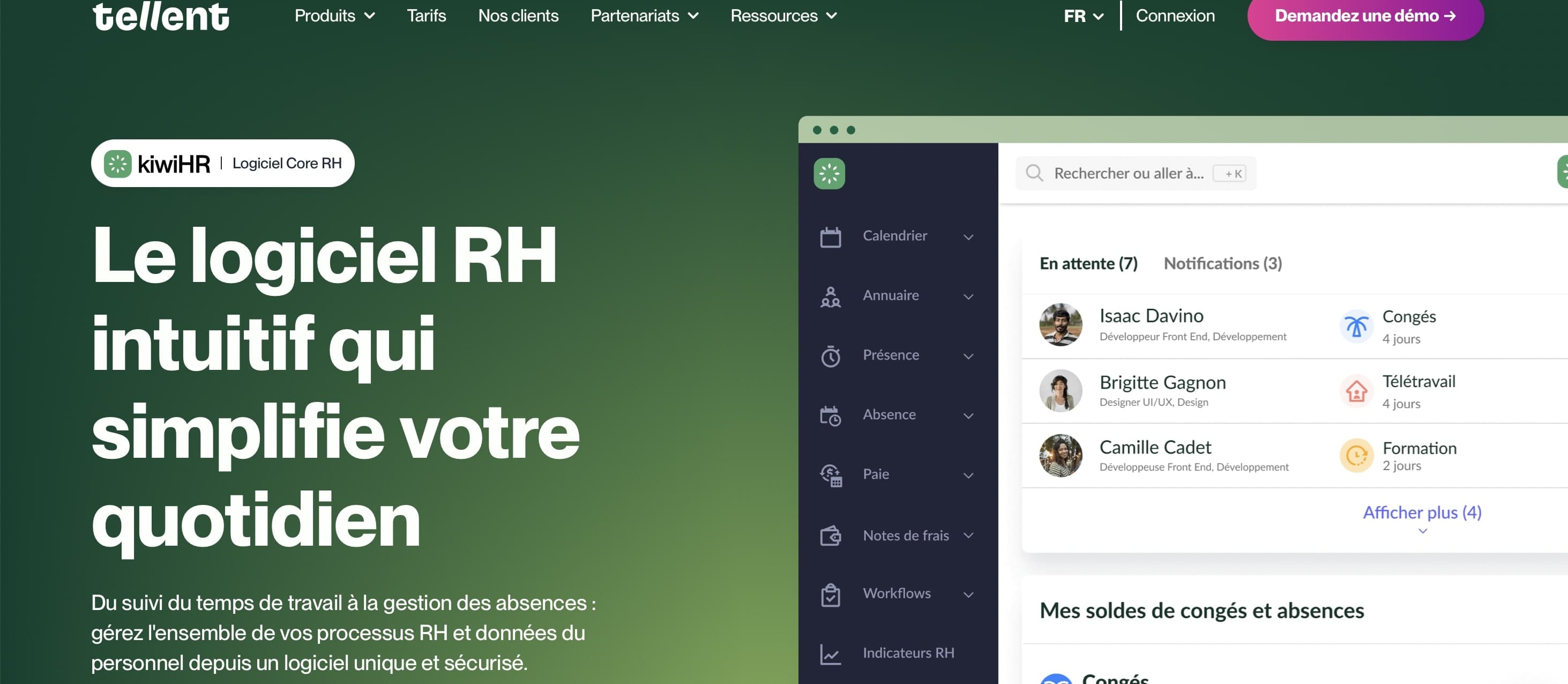Click Afficher plus (4) link
The height and width of the screenshot is (684, 1568).
tap(1422, 513)
